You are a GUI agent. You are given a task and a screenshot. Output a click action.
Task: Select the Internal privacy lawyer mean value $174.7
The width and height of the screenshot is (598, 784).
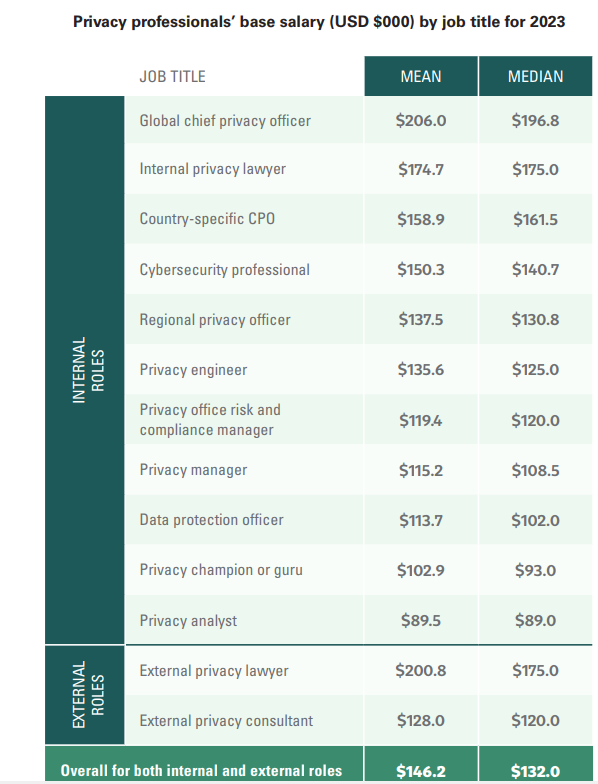[x=420, y=170]
